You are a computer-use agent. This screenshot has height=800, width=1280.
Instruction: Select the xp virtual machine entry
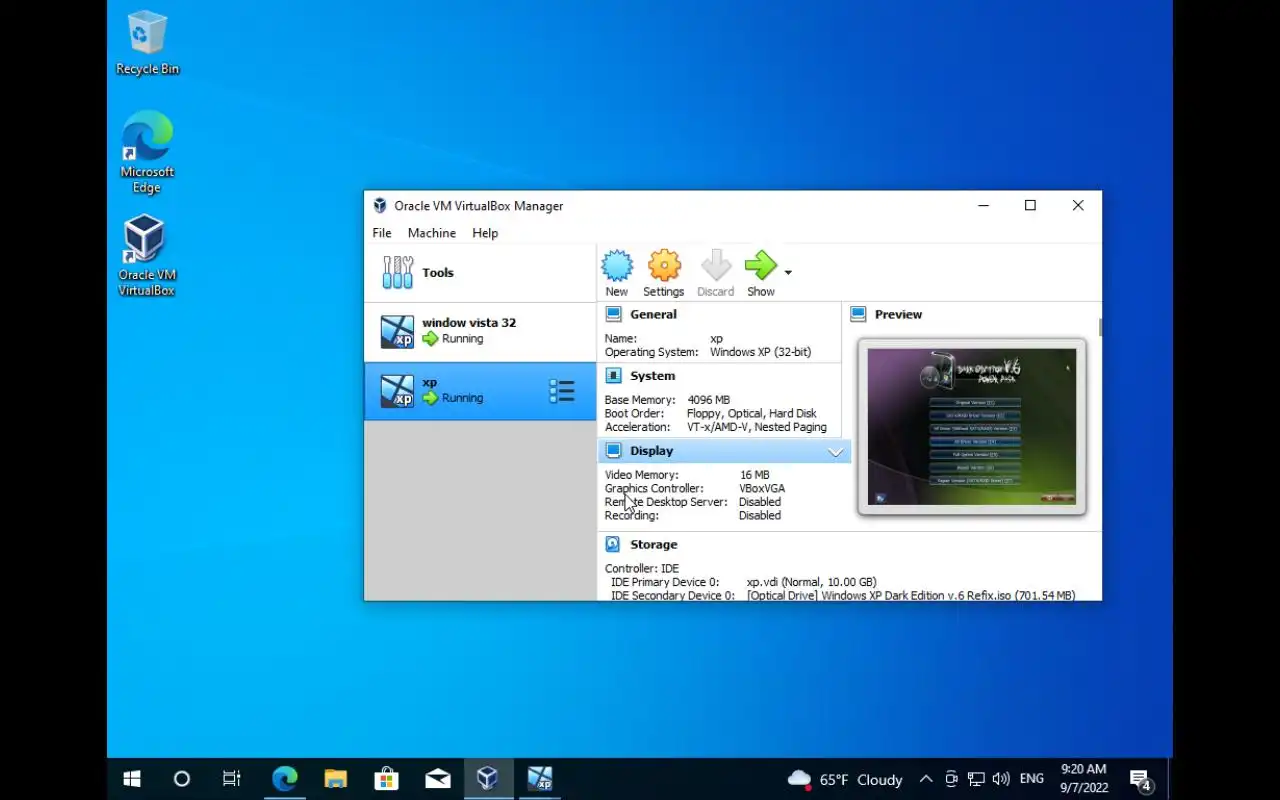pyautogui.click(x=480, y=391)
